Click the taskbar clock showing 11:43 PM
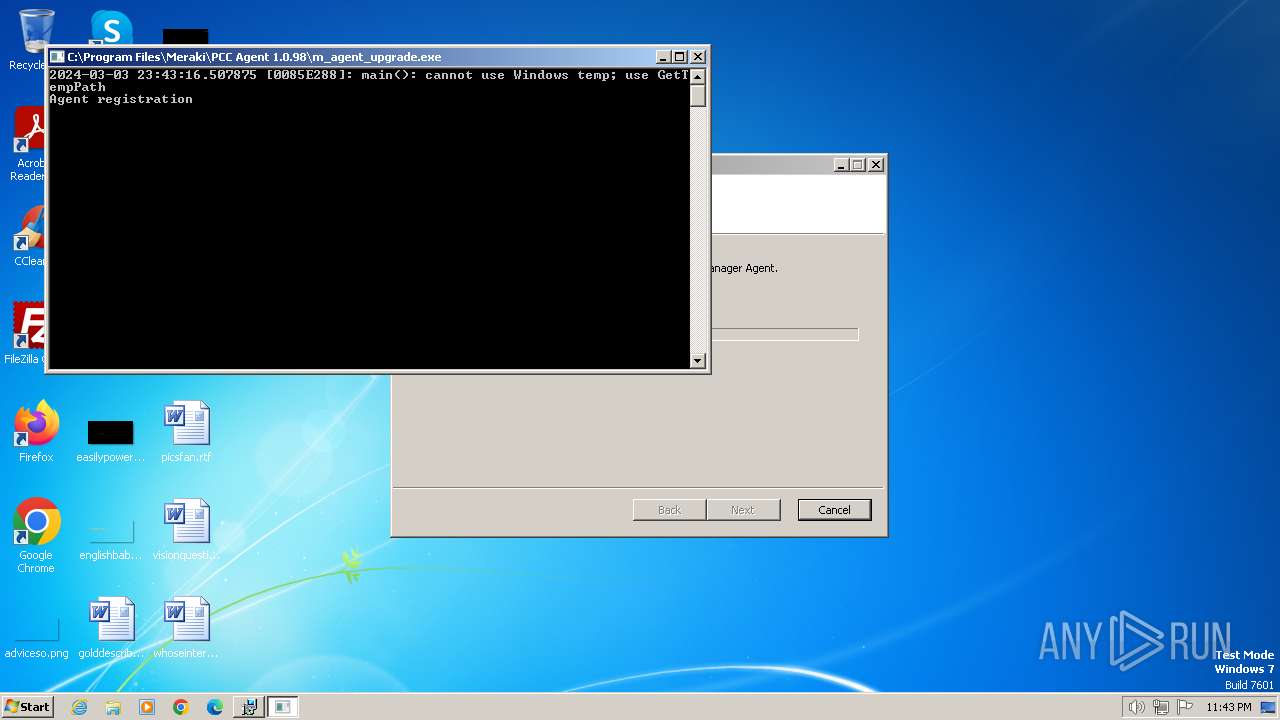Viewport: 1280px width, 720px height. click(1228, 707)
